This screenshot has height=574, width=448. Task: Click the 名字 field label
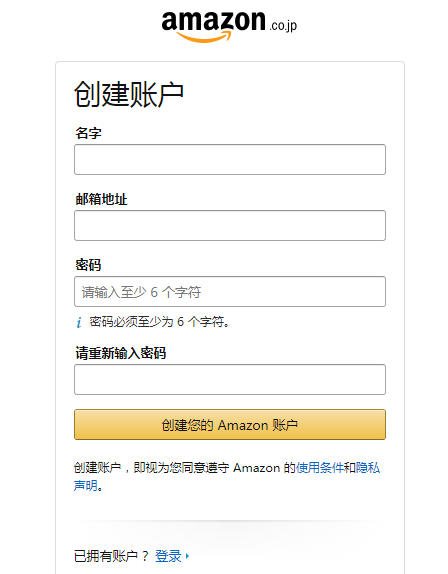(x=88, y=133)
